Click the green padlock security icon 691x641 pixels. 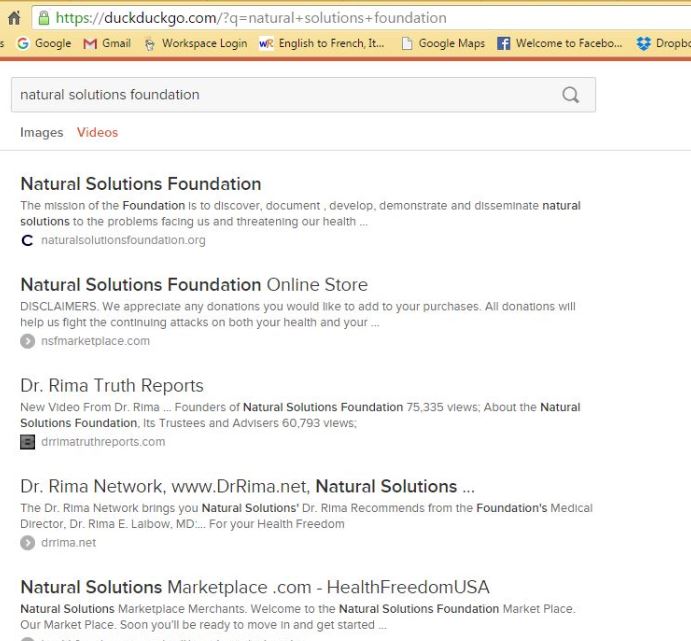tap(44, 18)
